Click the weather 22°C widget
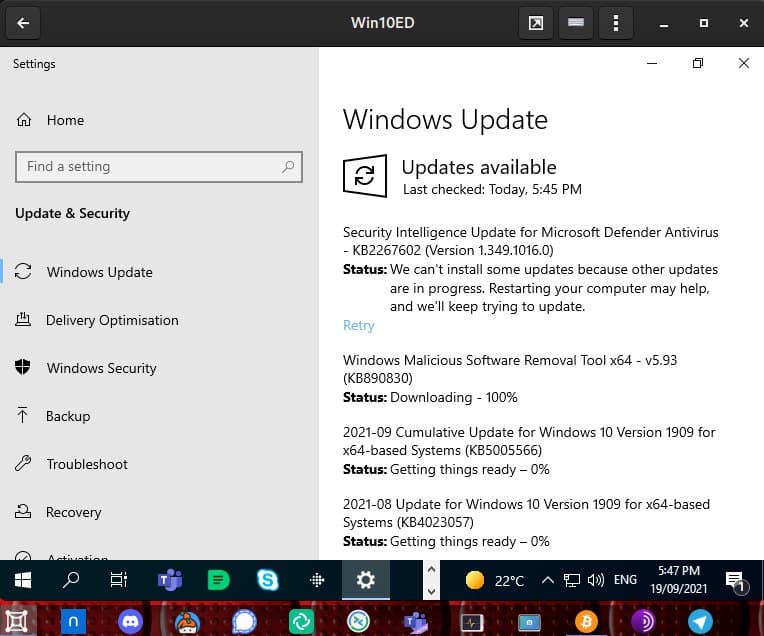This screenshot has height=636, width=764. tap(494, 580)
